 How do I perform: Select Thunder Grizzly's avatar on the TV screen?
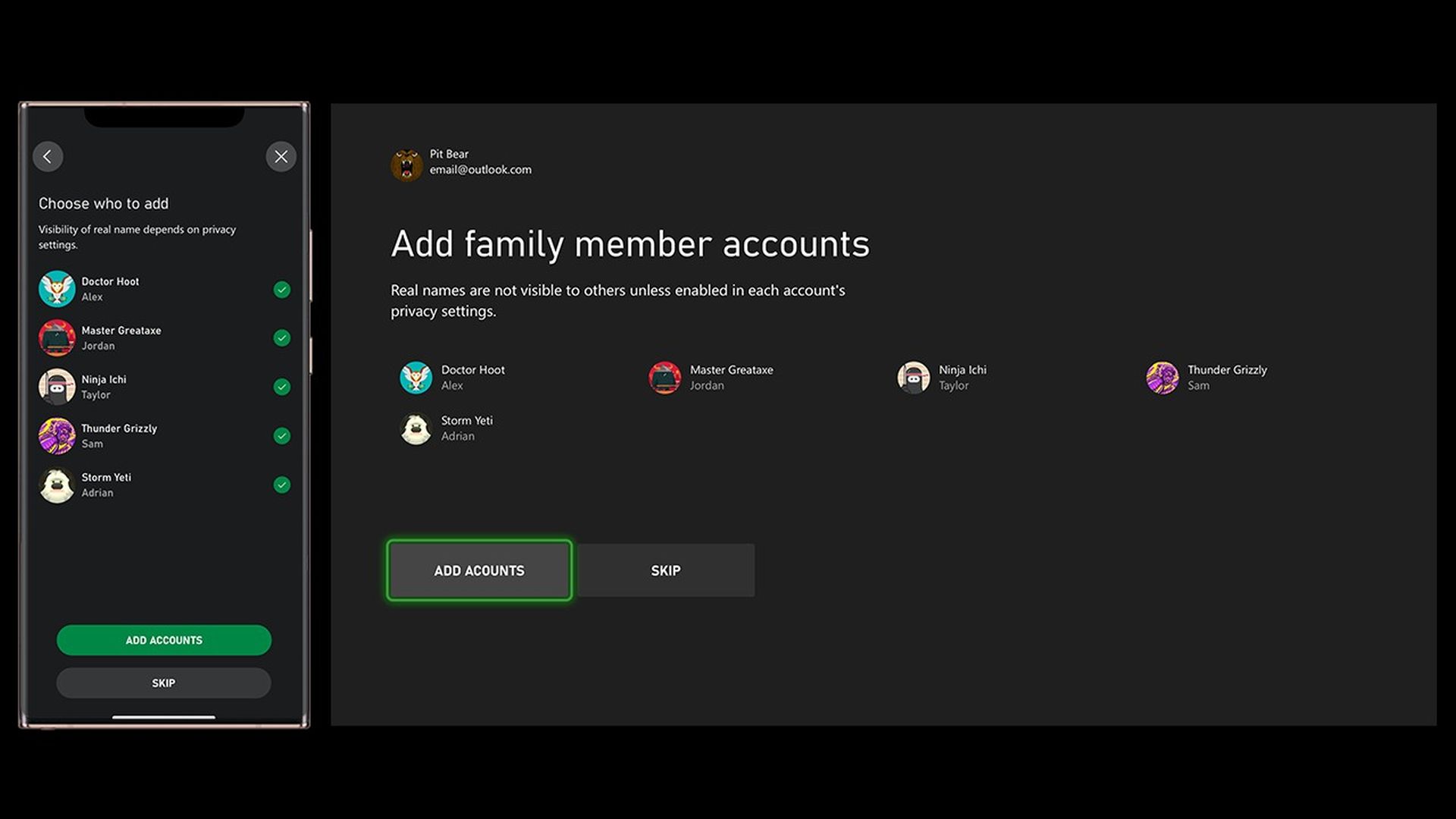coord(1163,378)
